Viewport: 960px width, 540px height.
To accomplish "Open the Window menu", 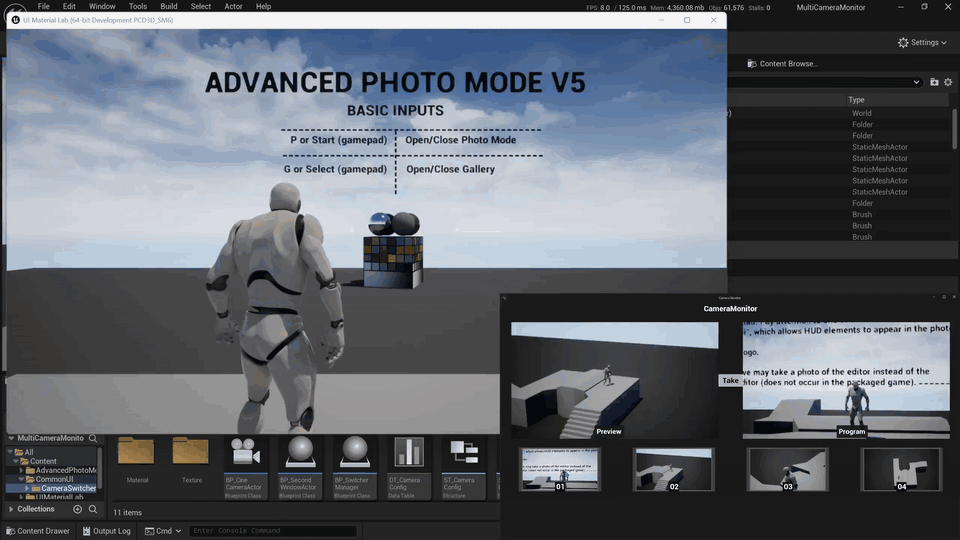I will (x=102, y=6).
